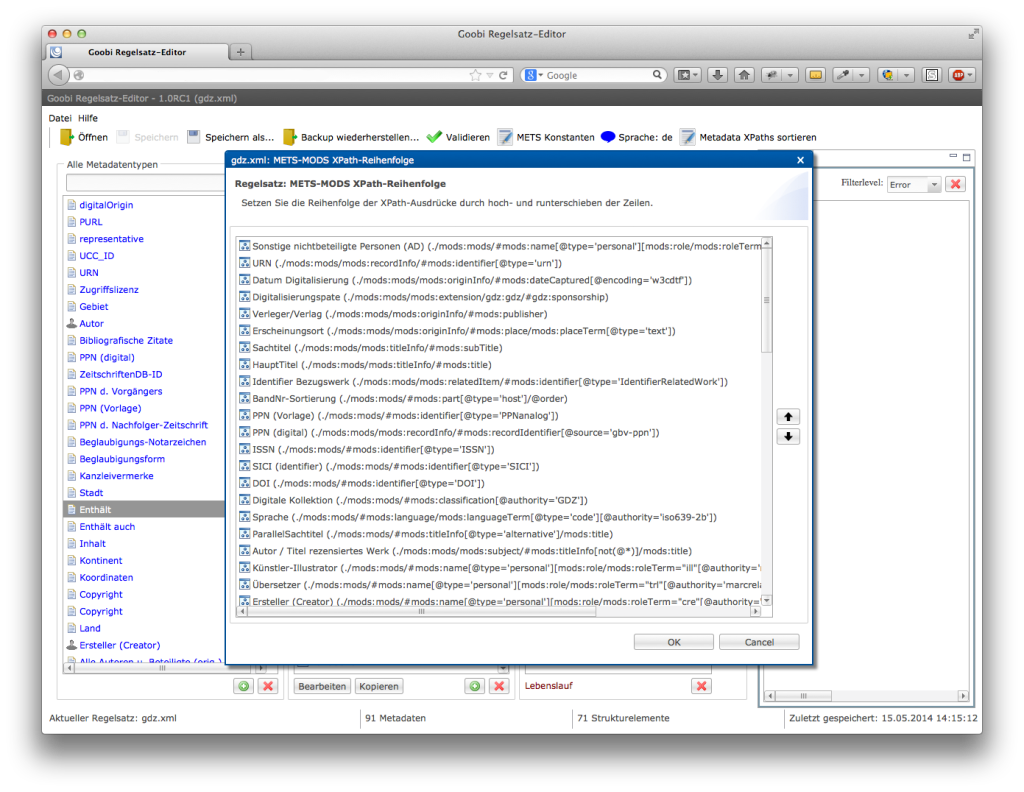
Task: Click the dialog list vertical scrollbar
Action: pos(767,300)
